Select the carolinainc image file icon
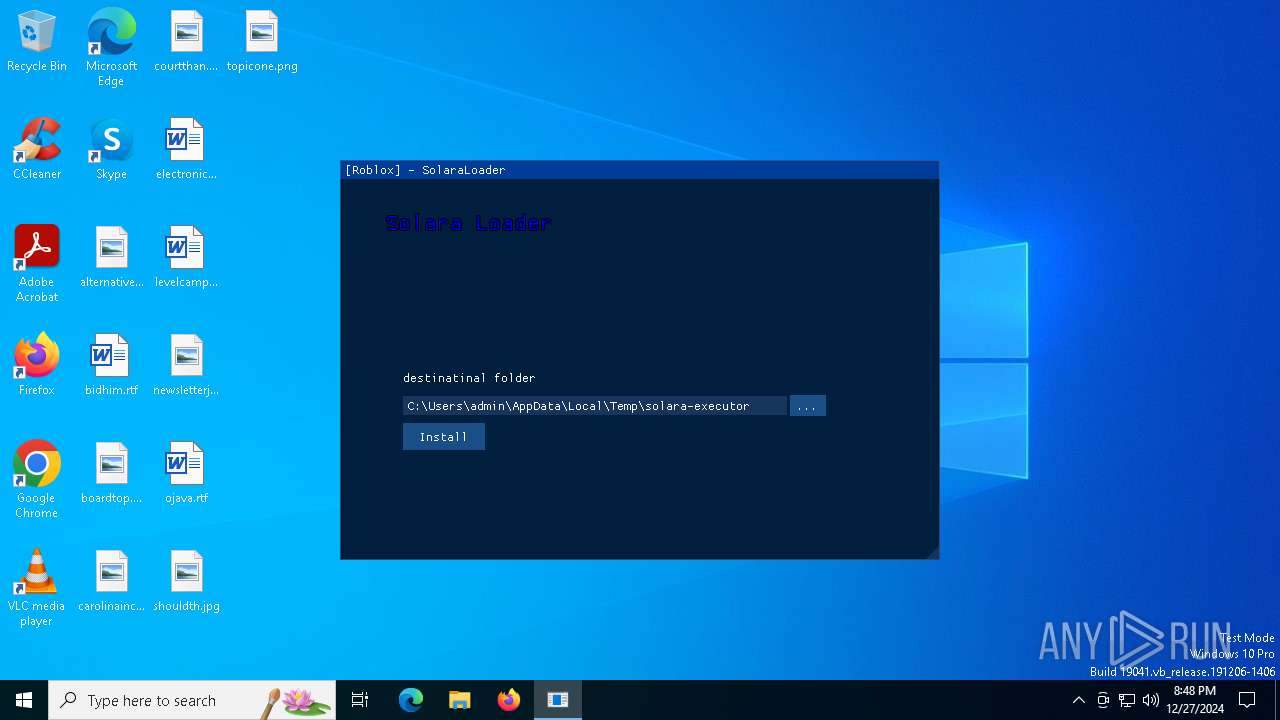1280x720 pixels. pyautogui.click(x=111, y=582)
